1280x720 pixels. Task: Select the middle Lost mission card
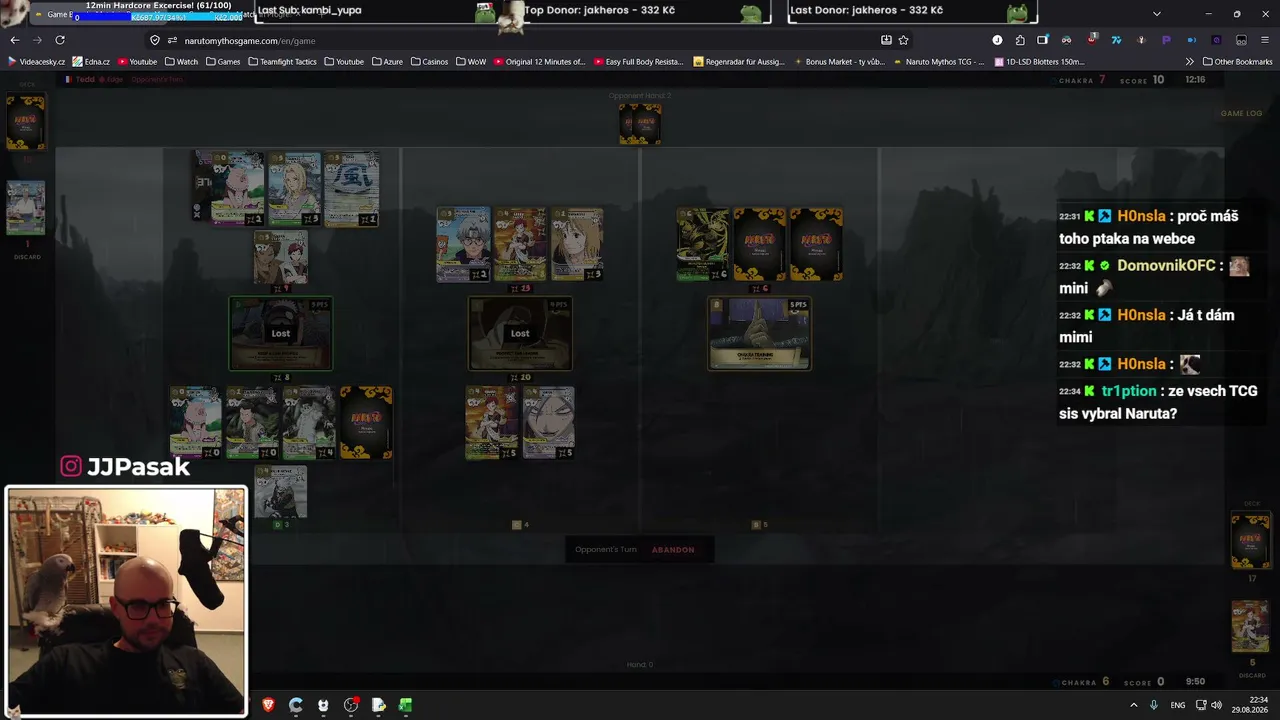click(520, 334)
